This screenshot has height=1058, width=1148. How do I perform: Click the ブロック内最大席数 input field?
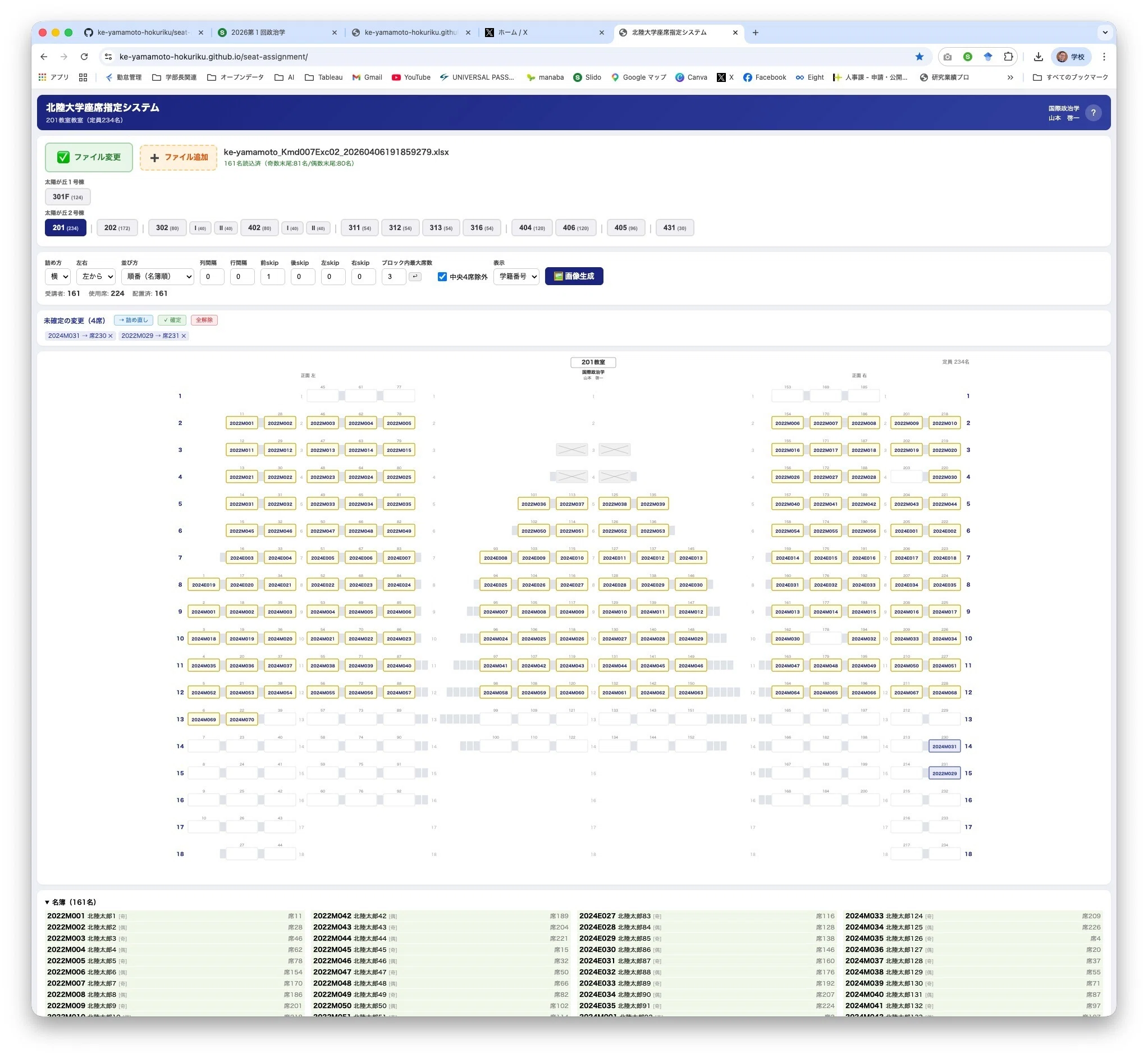point(394,277)
